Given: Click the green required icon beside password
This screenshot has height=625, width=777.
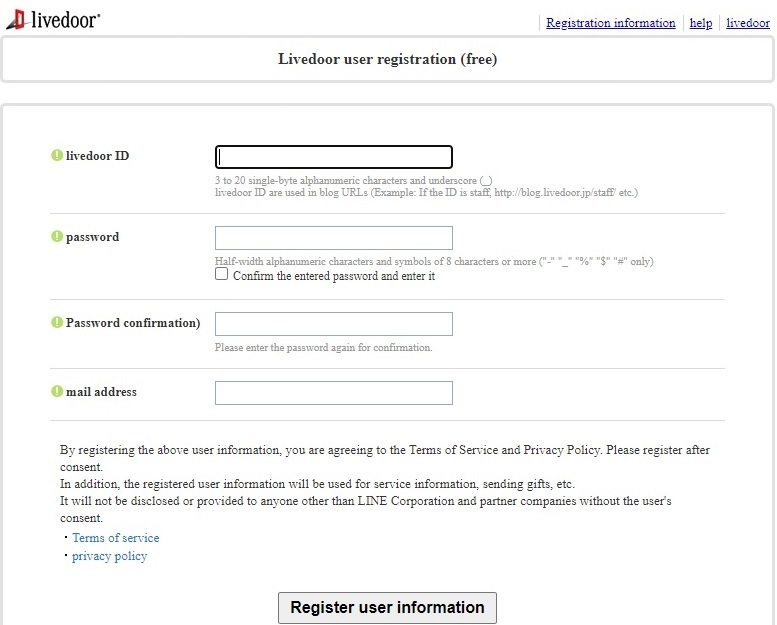Looking at the screenshot, I should 57,236.
